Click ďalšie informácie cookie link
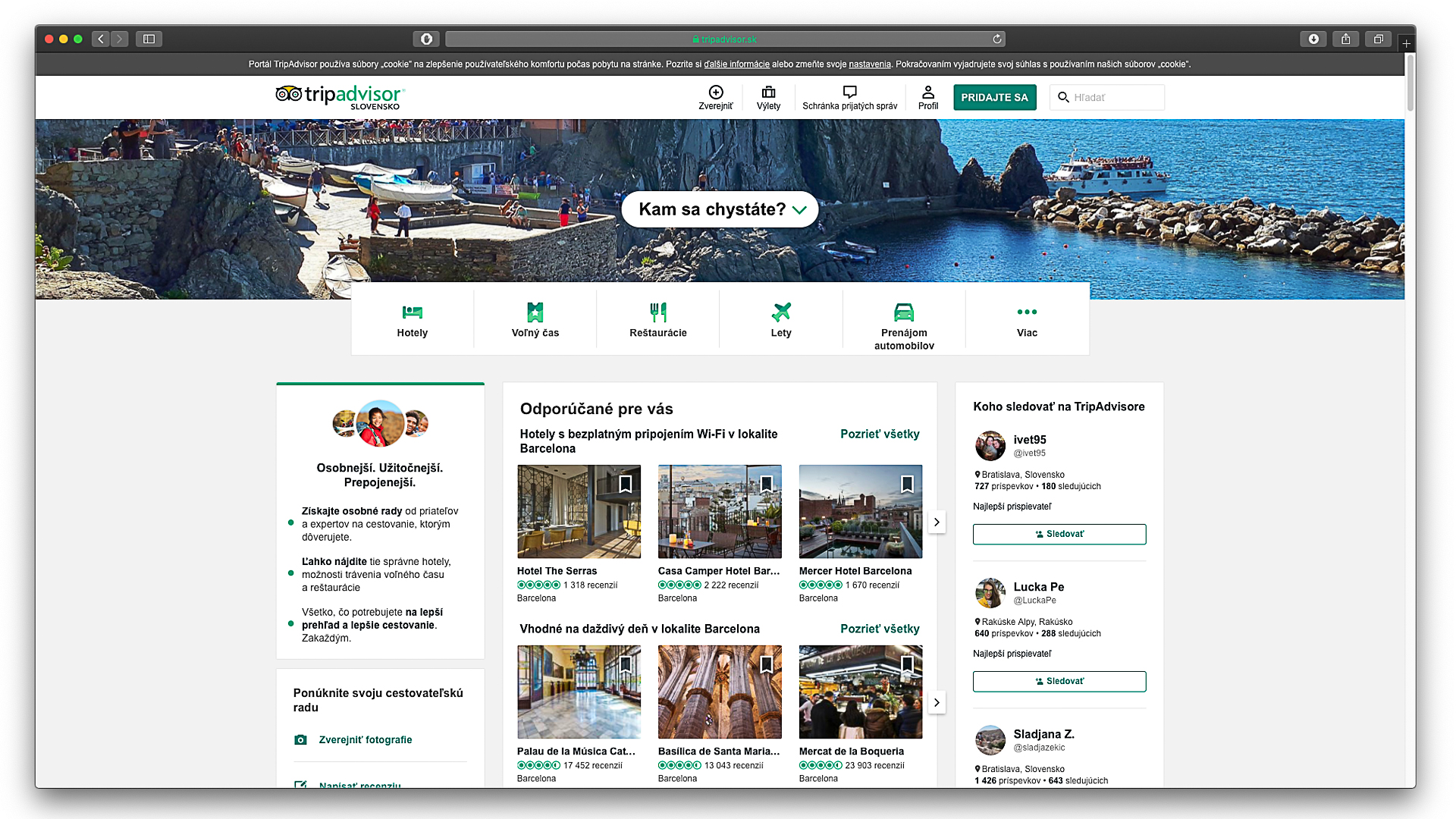The image size is (1456, 819). coord(736,64)
